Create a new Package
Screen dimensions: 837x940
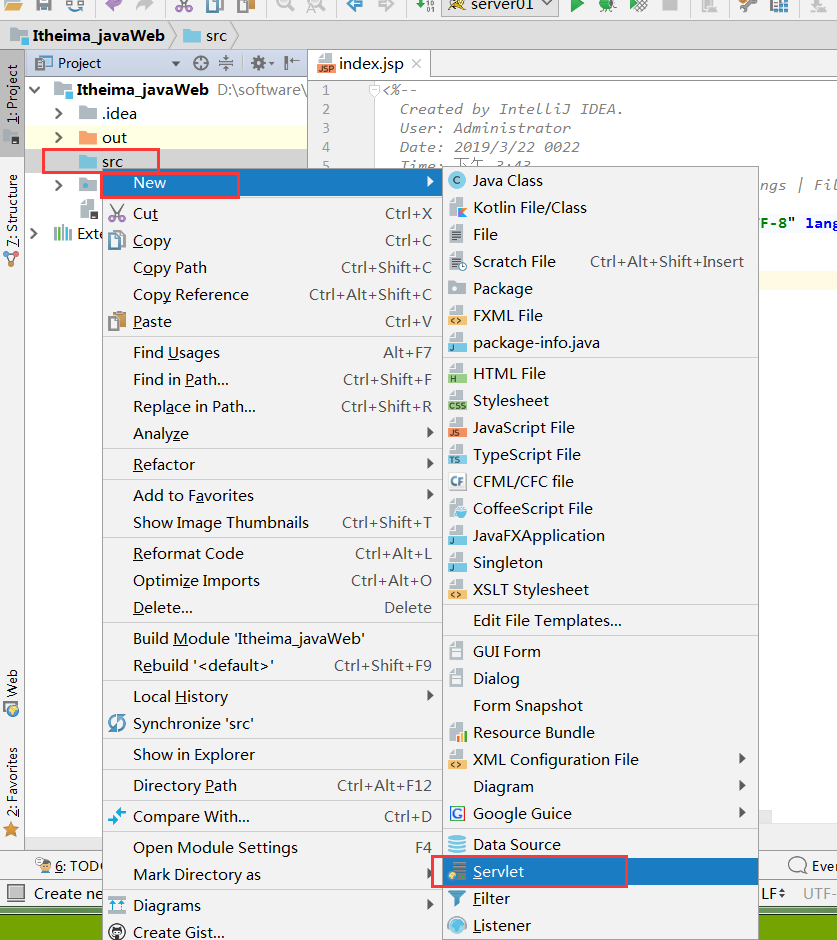(x=600, y=288)
